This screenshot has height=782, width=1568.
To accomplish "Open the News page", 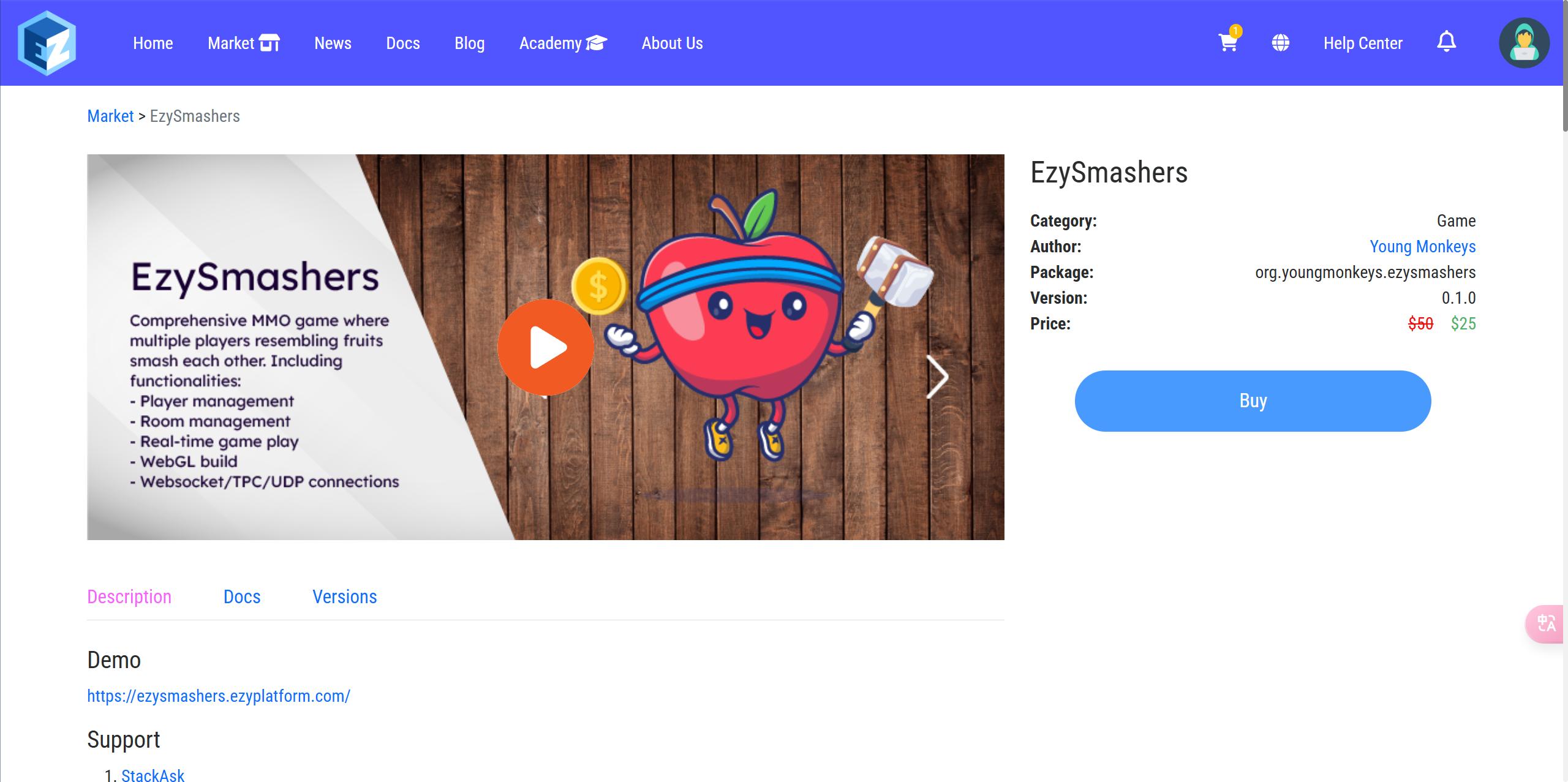I will 333,43.
